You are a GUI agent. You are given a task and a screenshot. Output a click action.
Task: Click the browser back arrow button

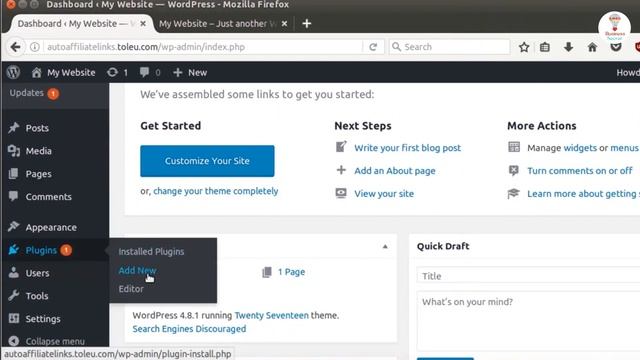(16, 47)
